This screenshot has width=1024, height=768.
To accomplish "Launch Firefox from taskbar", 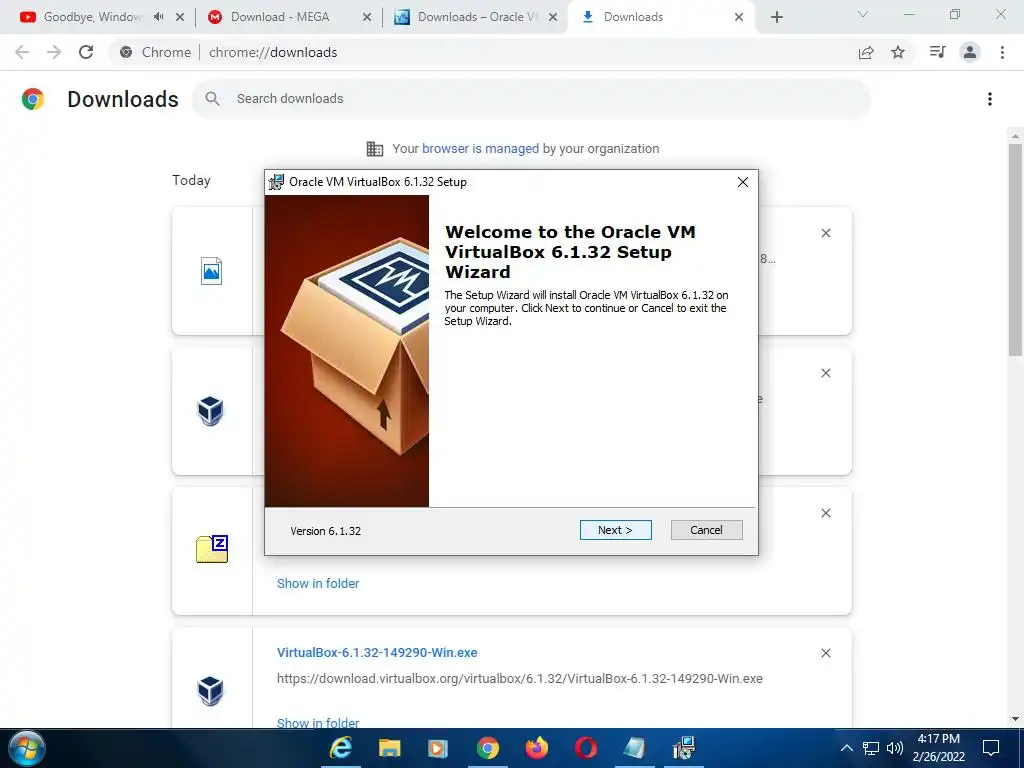I will tap(537, 748).
